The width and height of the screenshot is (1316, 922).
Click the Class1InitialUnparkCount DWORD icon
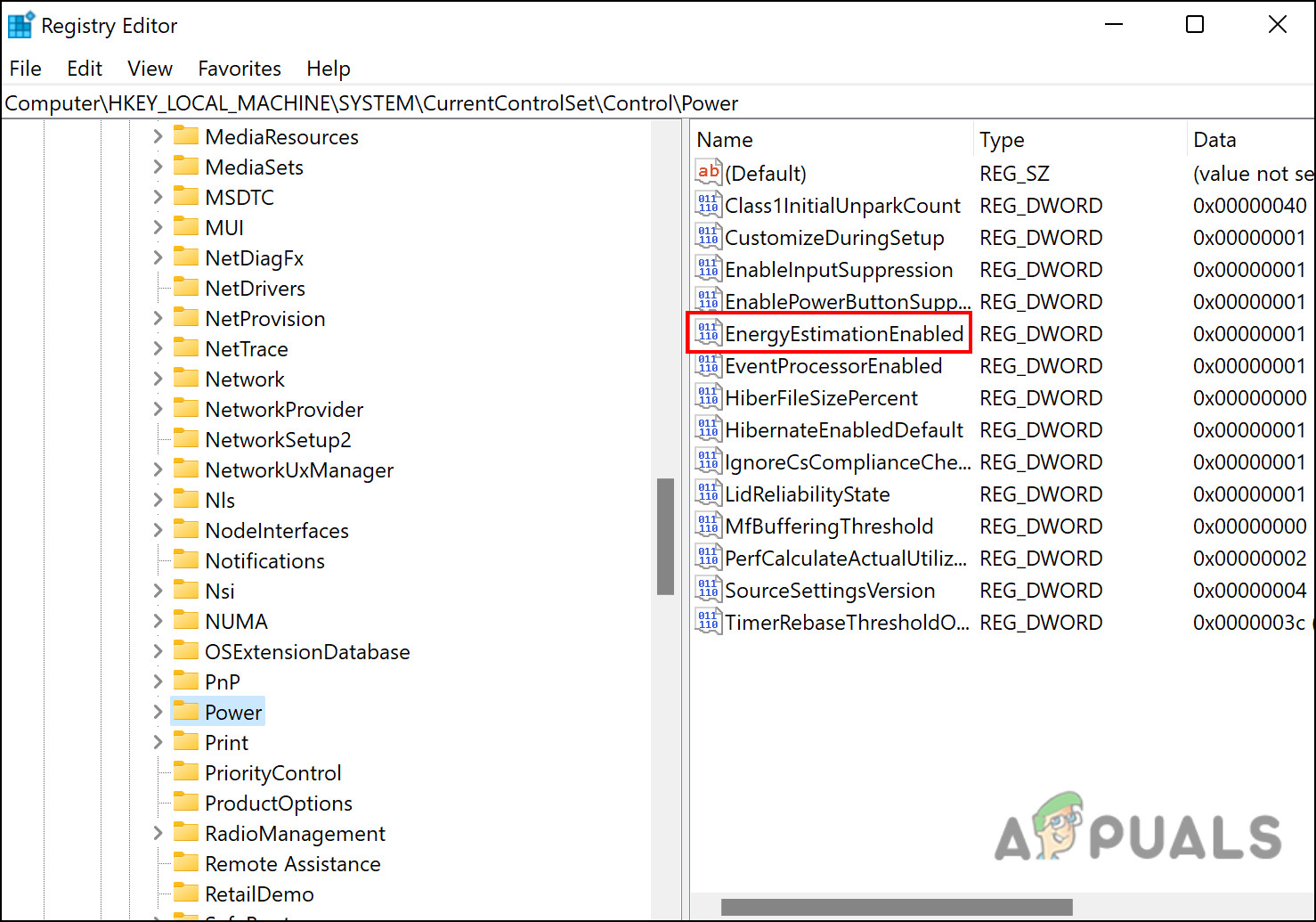(709, 205)
